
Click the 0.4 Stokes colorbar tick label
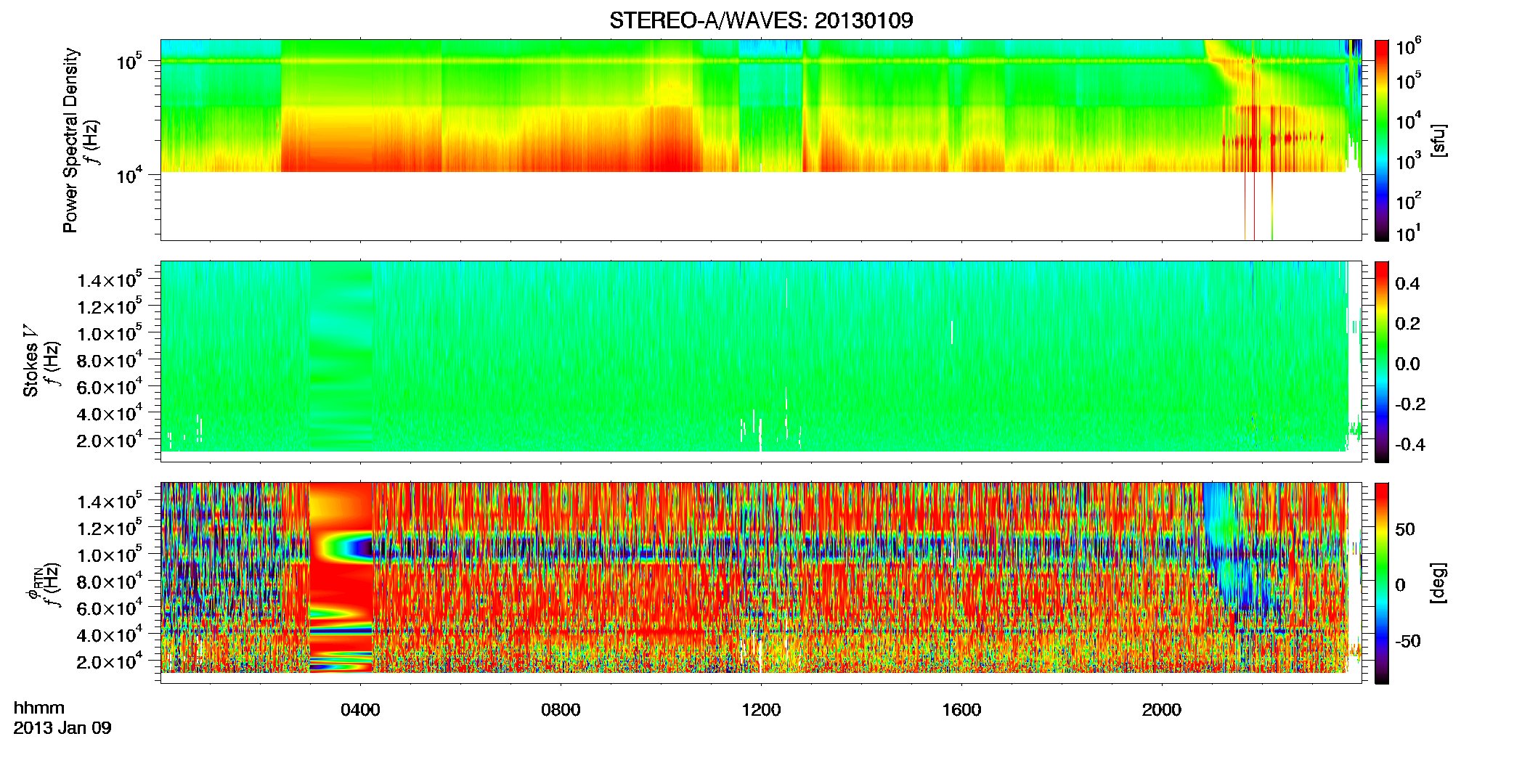[1407, 284]
